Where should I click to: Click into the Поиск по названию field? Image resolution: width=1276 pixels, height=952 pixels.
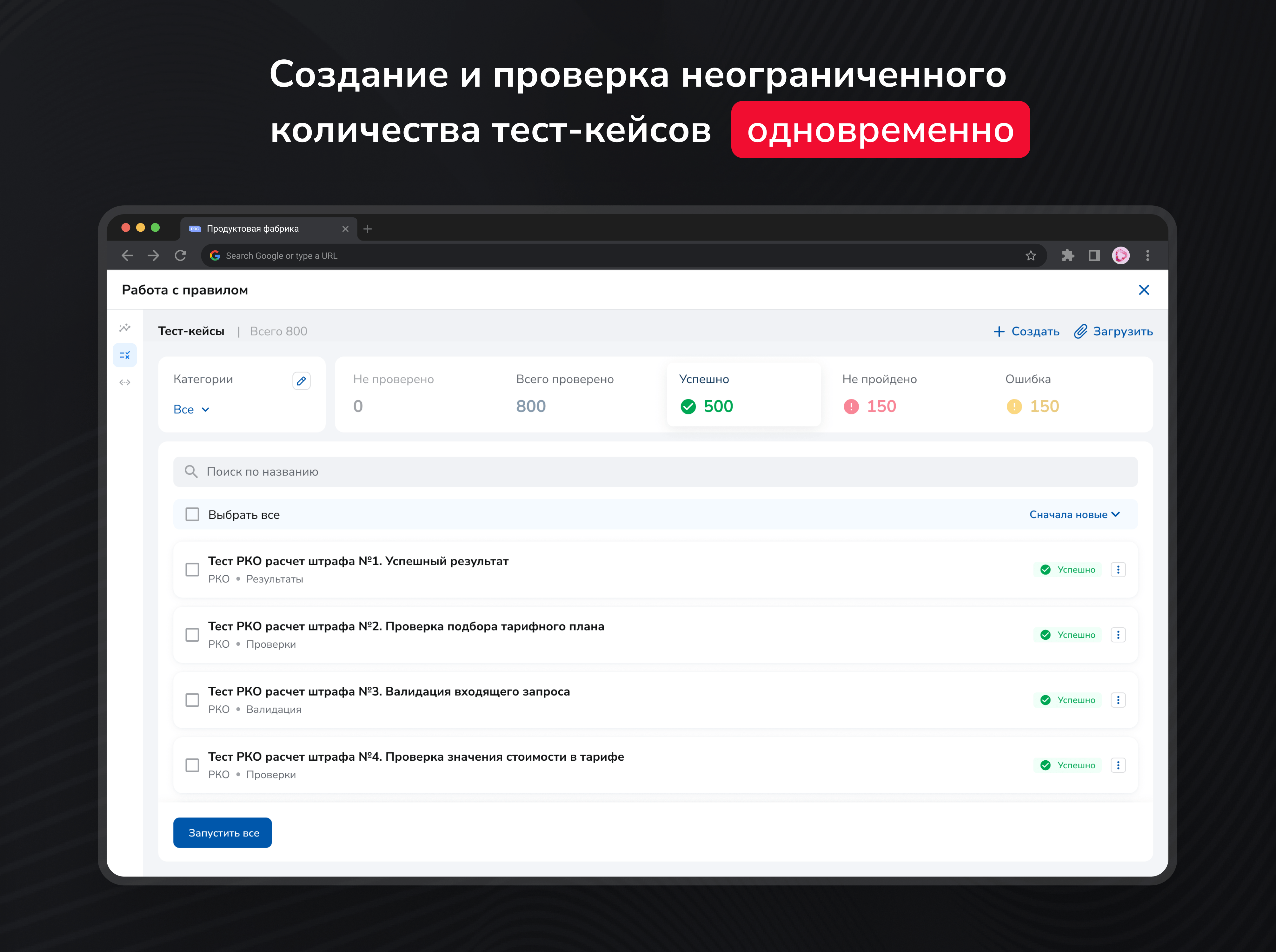tap(655, 471)
